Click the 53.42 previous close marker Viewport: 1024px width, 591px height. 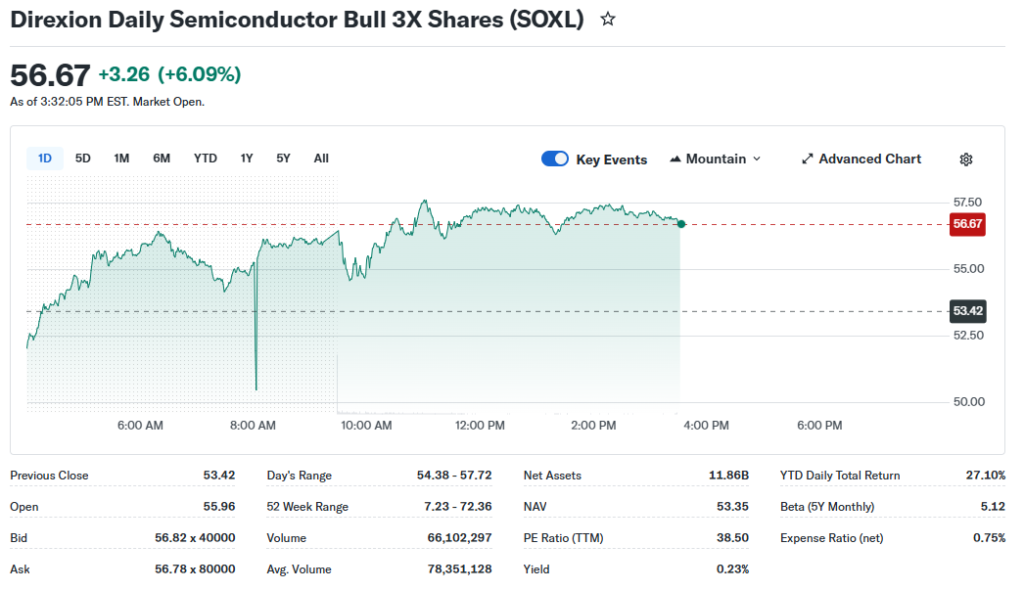coord(967,311)
